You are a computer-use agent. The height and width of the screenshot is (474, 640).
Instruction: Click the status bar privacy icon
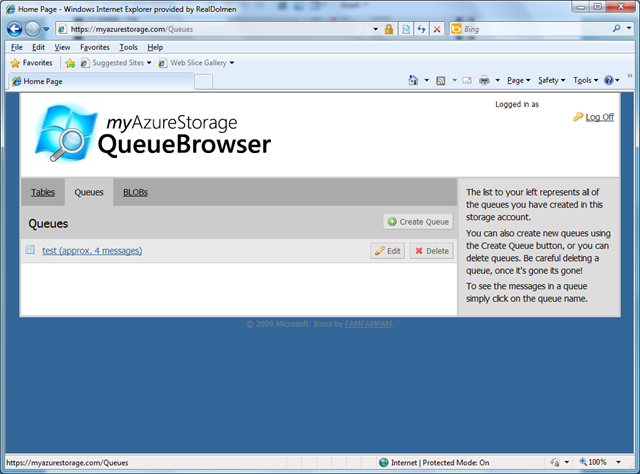coord(555,463)
